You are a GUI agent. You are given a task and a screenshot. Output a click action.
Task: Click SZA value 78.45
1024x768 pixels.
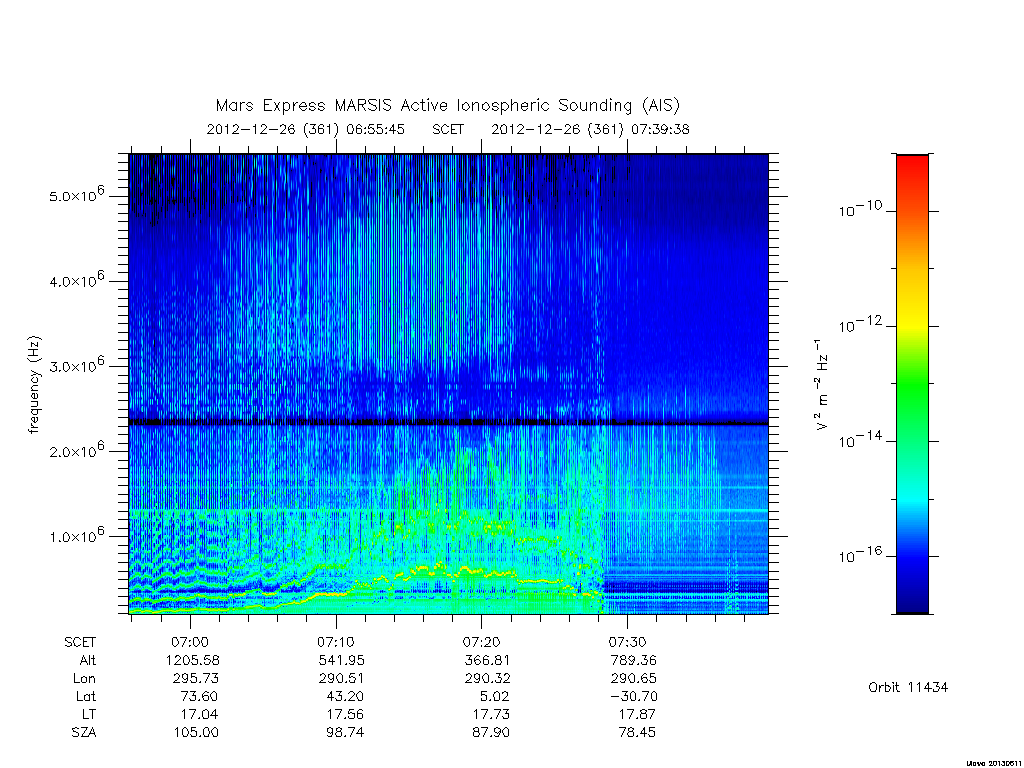(x=637, y=733)
